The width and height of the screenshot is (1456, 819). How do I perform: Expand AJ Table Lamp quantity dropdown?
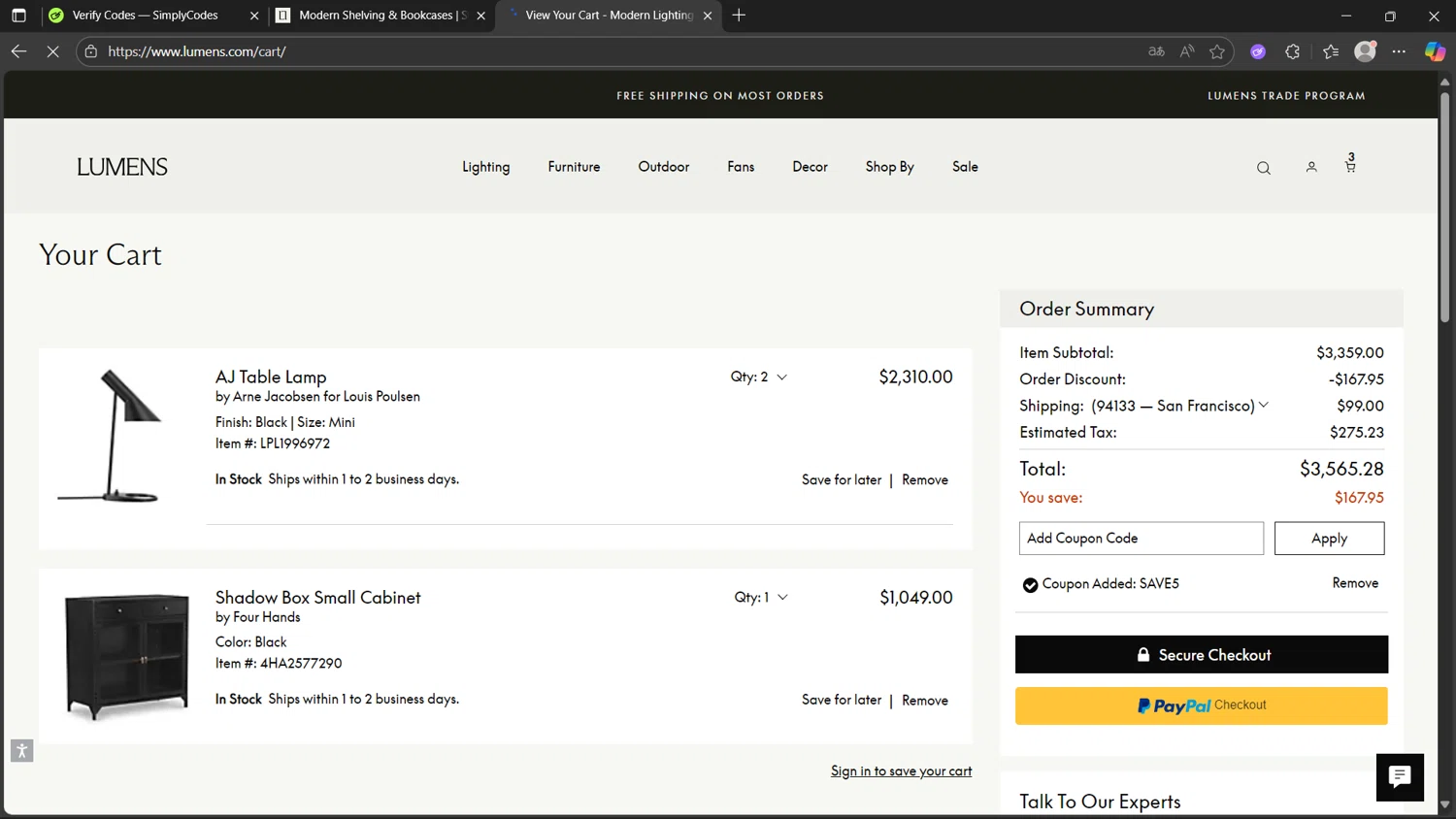[759, 377]
